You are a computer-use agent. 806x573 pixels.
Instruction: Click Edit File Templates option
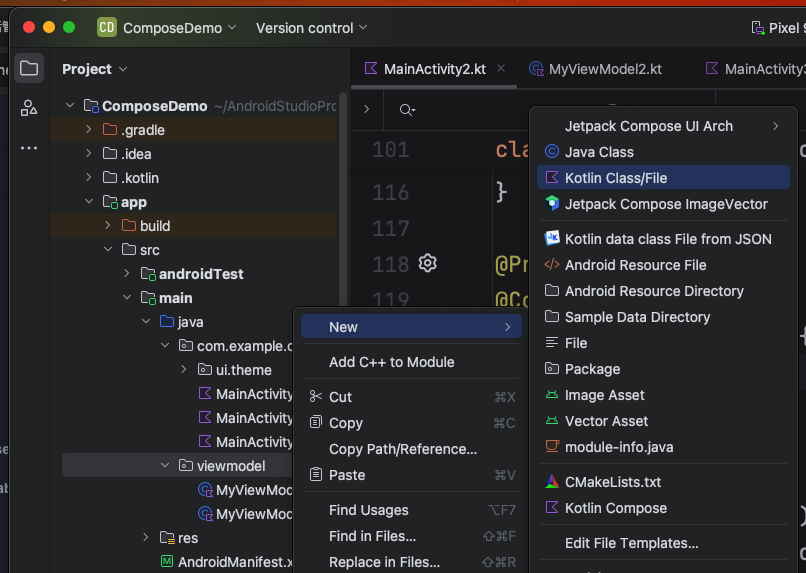(631, 543)
